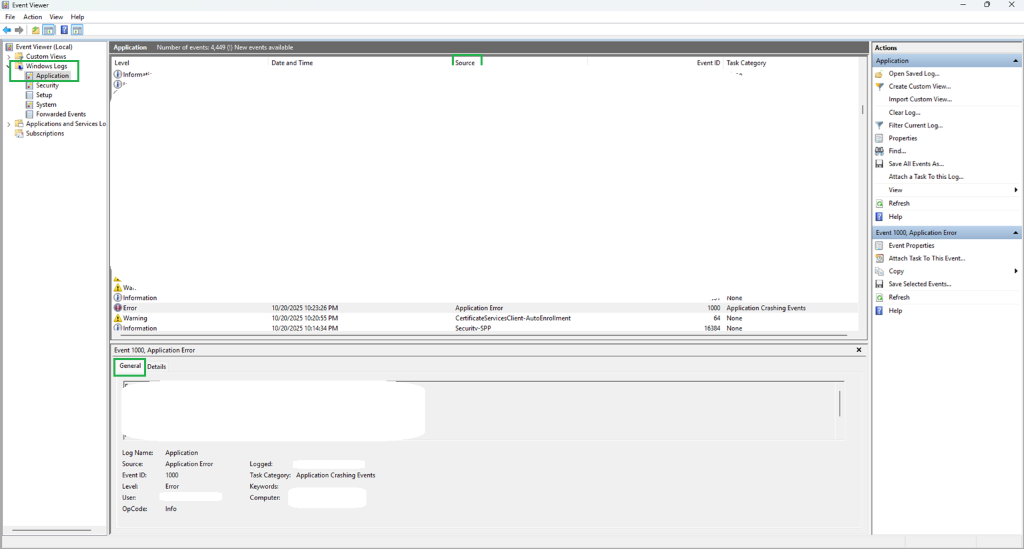This screenshot has width=1024, height=549.
Task: Close the Event 1000 preview pane
Action: (859, 350)
